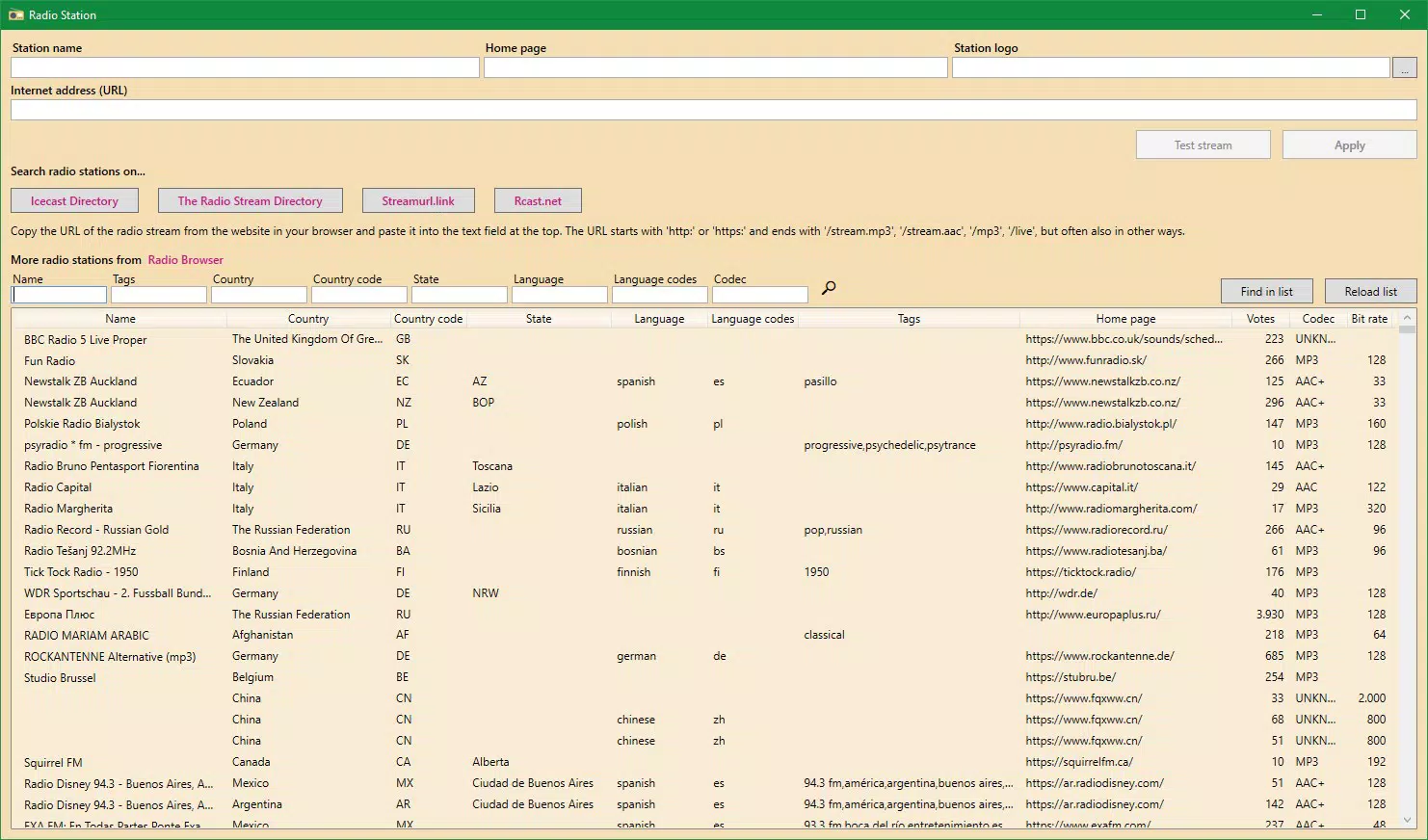This screenshot has width=1428, height=840.
Task: Open Rcast.net button
Action: click(538, 200)
